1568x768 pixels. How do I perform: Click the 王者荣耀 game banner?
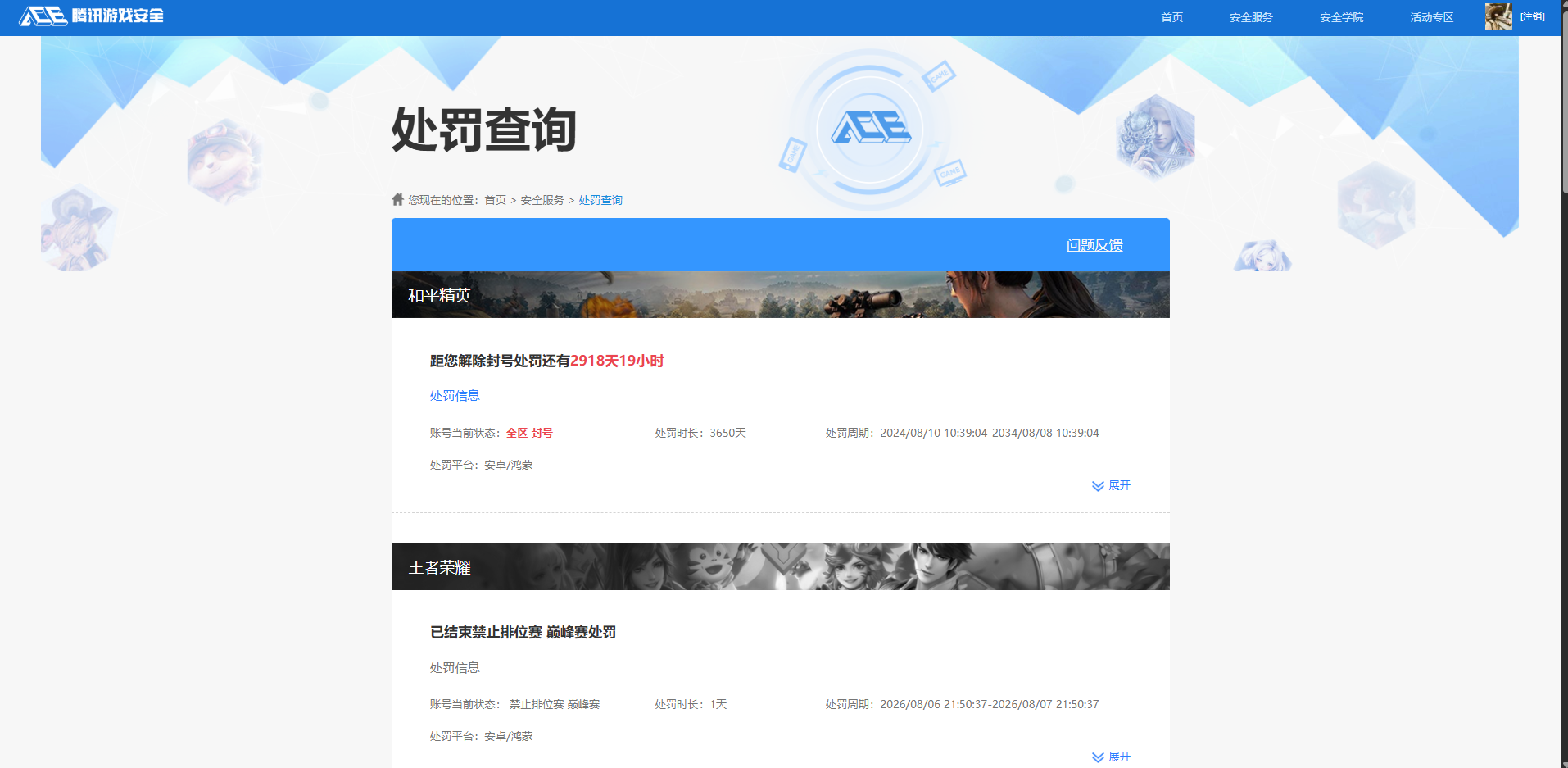click(781, 566)
